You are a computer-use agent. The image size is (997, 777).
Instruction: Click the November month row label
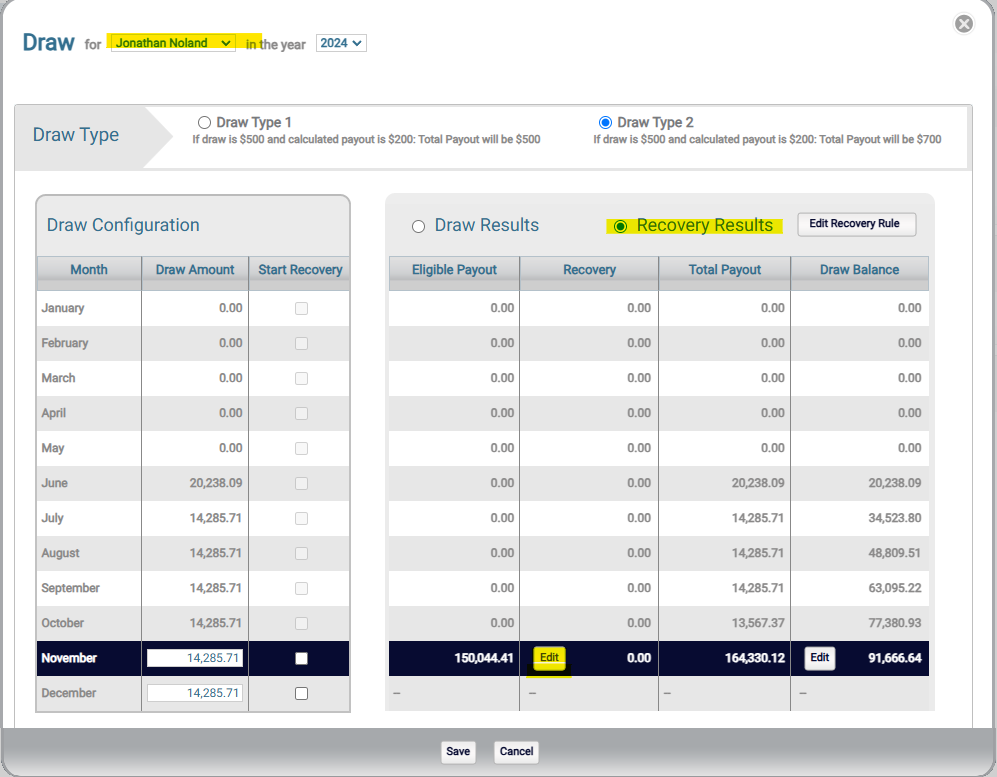point(69,658)
